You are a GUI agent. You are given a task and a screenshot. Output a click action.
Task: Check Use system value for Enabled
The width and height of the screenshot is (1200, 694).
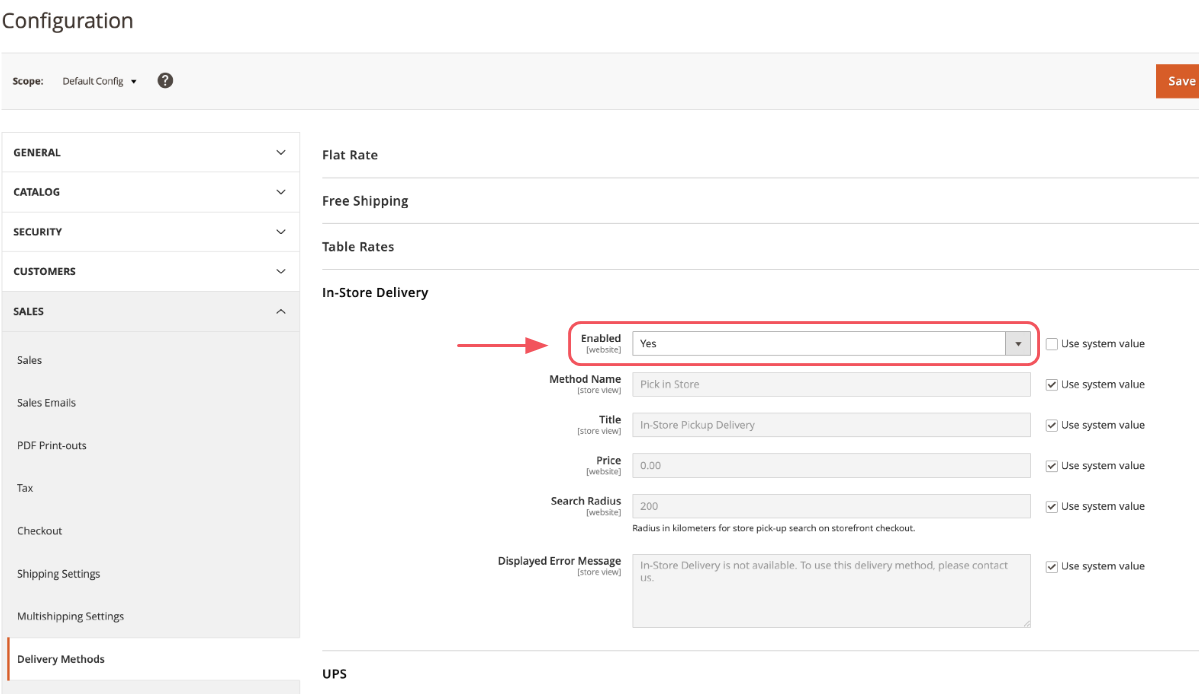pos(1051,343)
